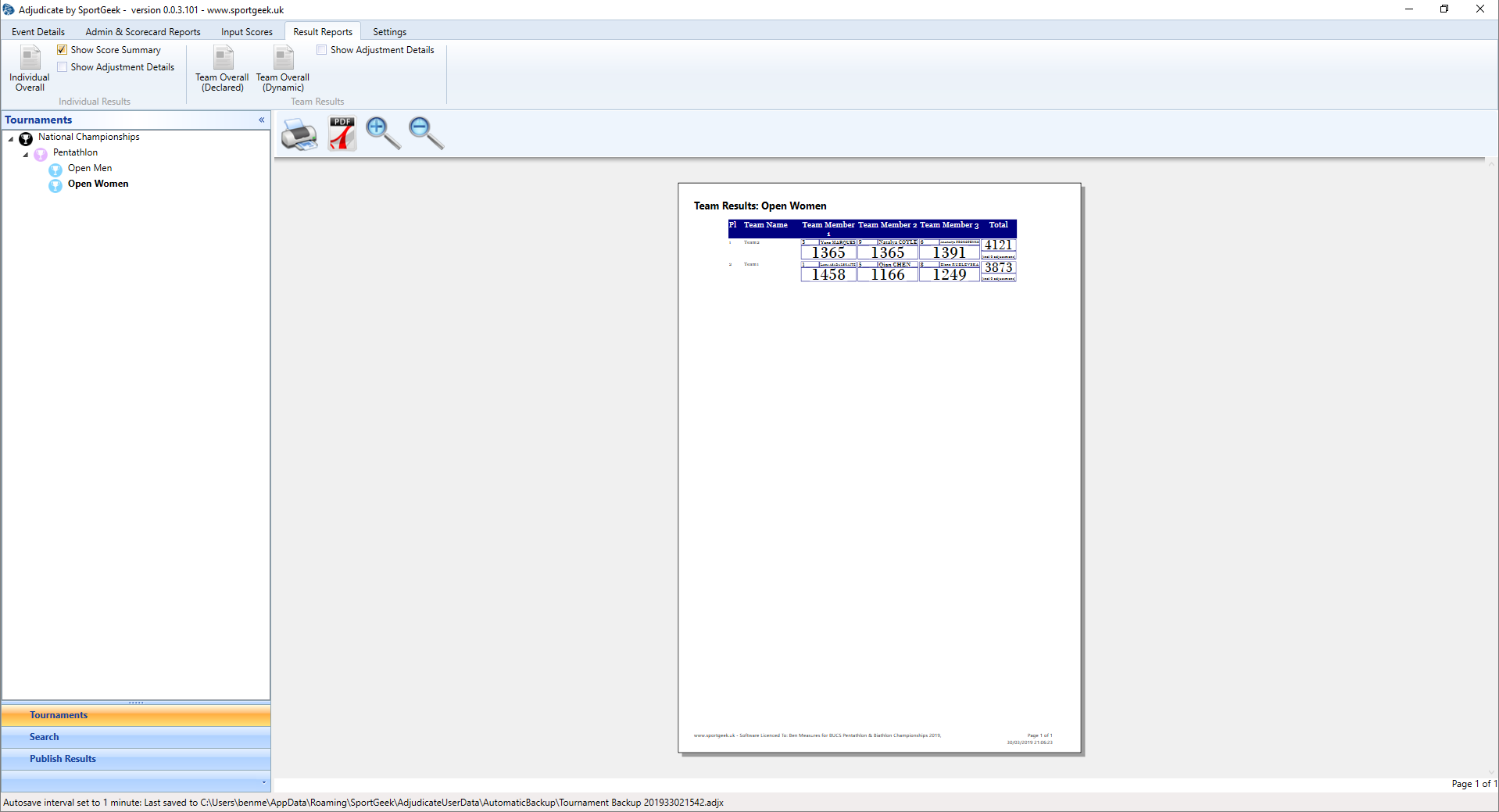
Task: Click the 4121 total score cell
Action: pos(998,245)
